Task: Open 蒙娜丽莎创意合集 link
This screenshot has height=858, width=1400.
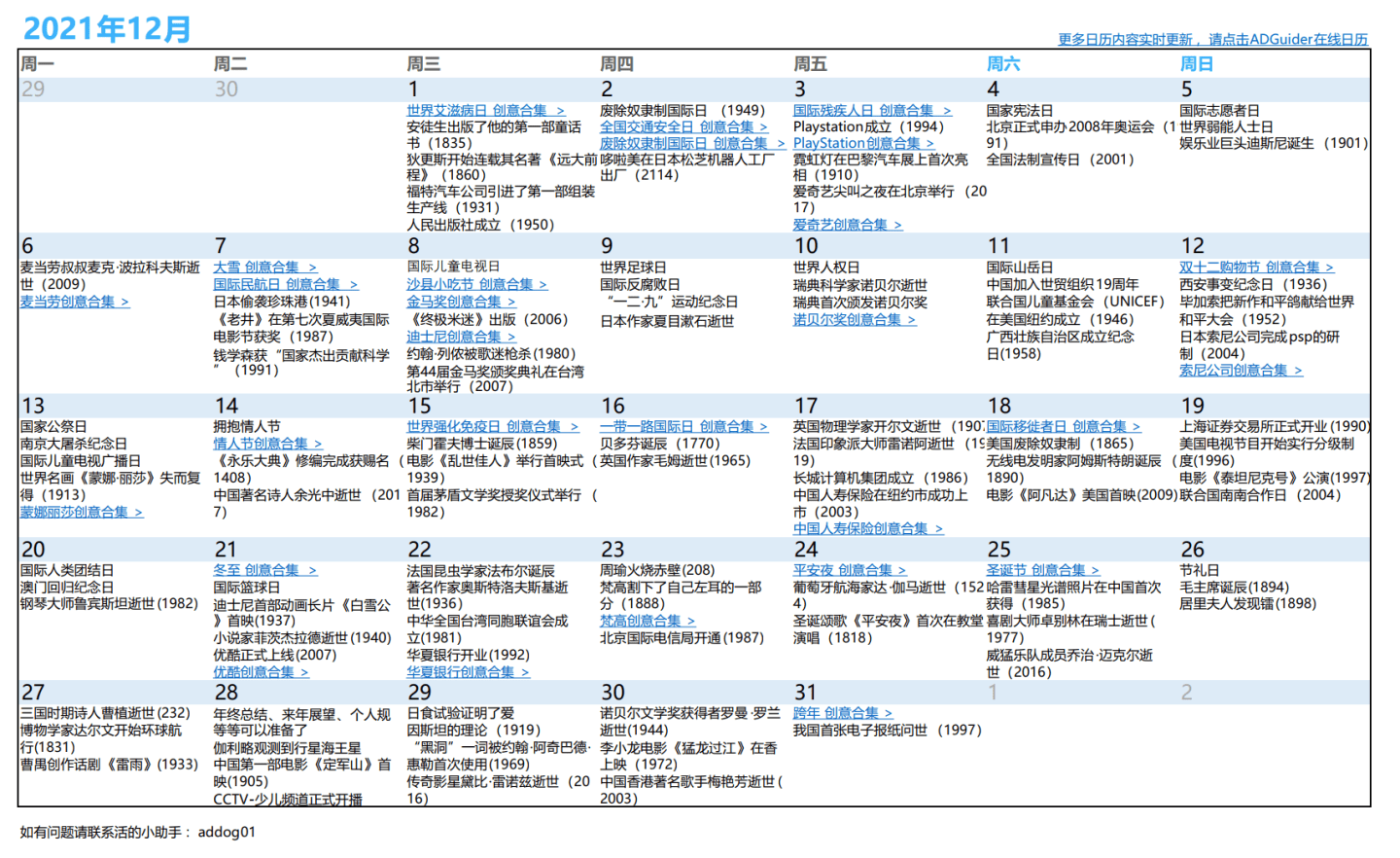Action: (x=82, y=512)
